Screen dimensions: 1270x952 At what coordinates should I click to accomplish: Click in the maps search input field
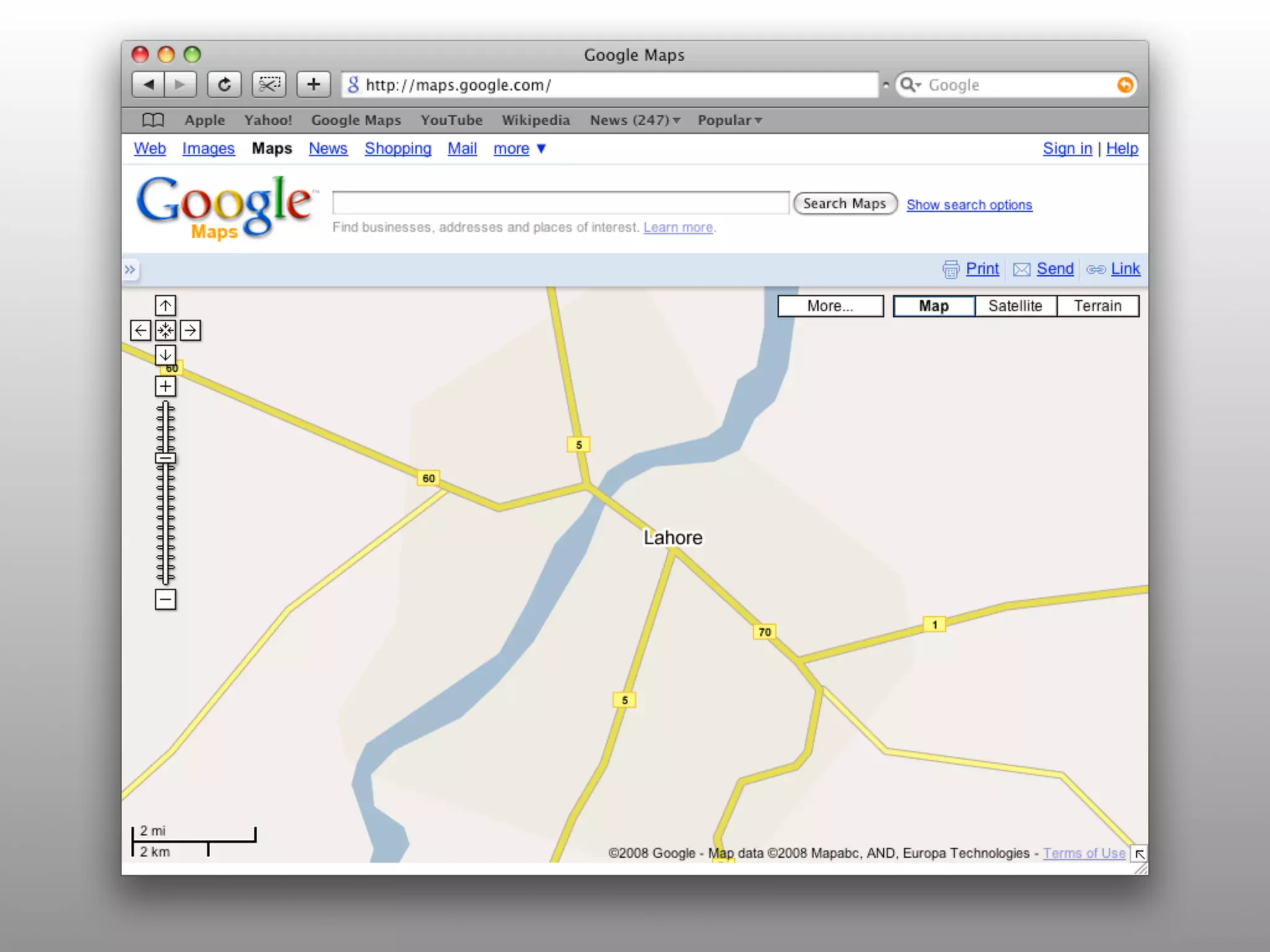coord(561,203)
